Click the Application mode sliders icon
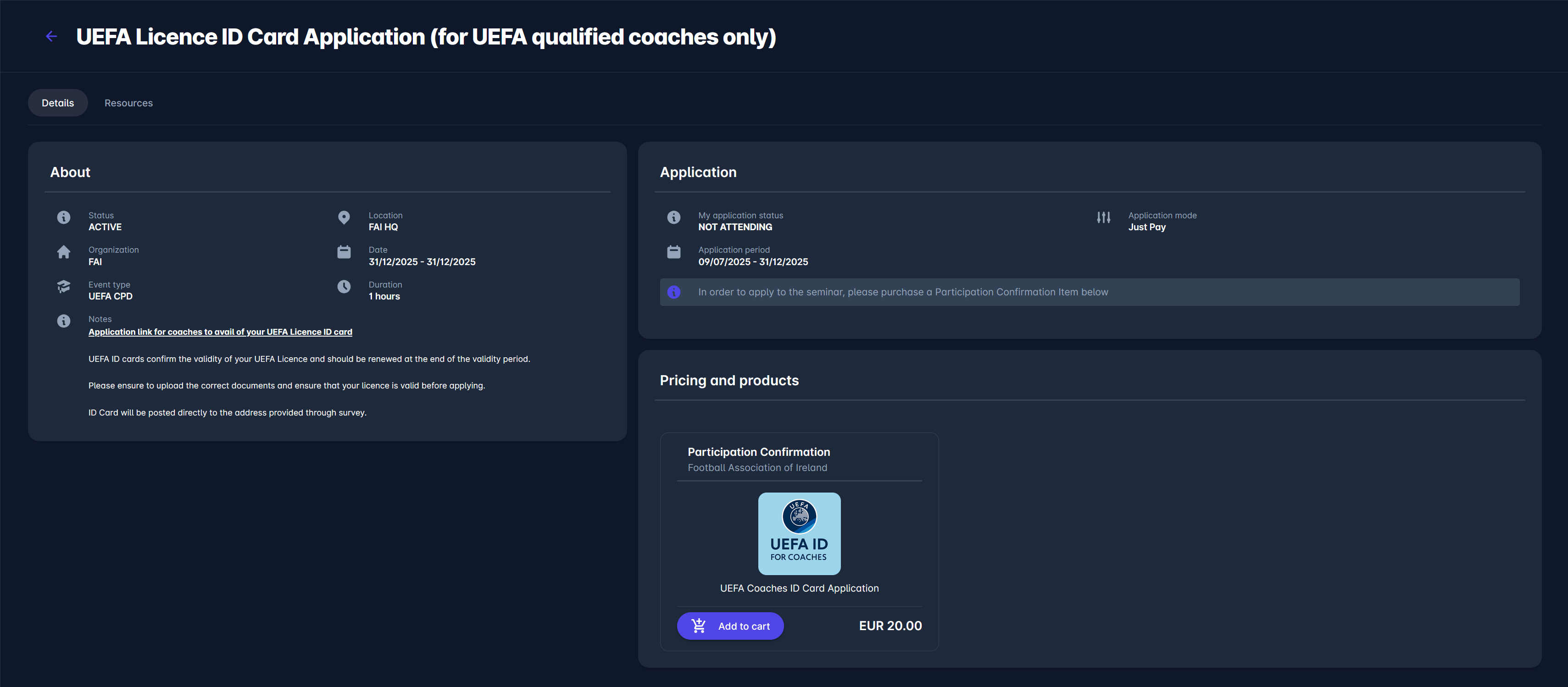 (1103, 217)
